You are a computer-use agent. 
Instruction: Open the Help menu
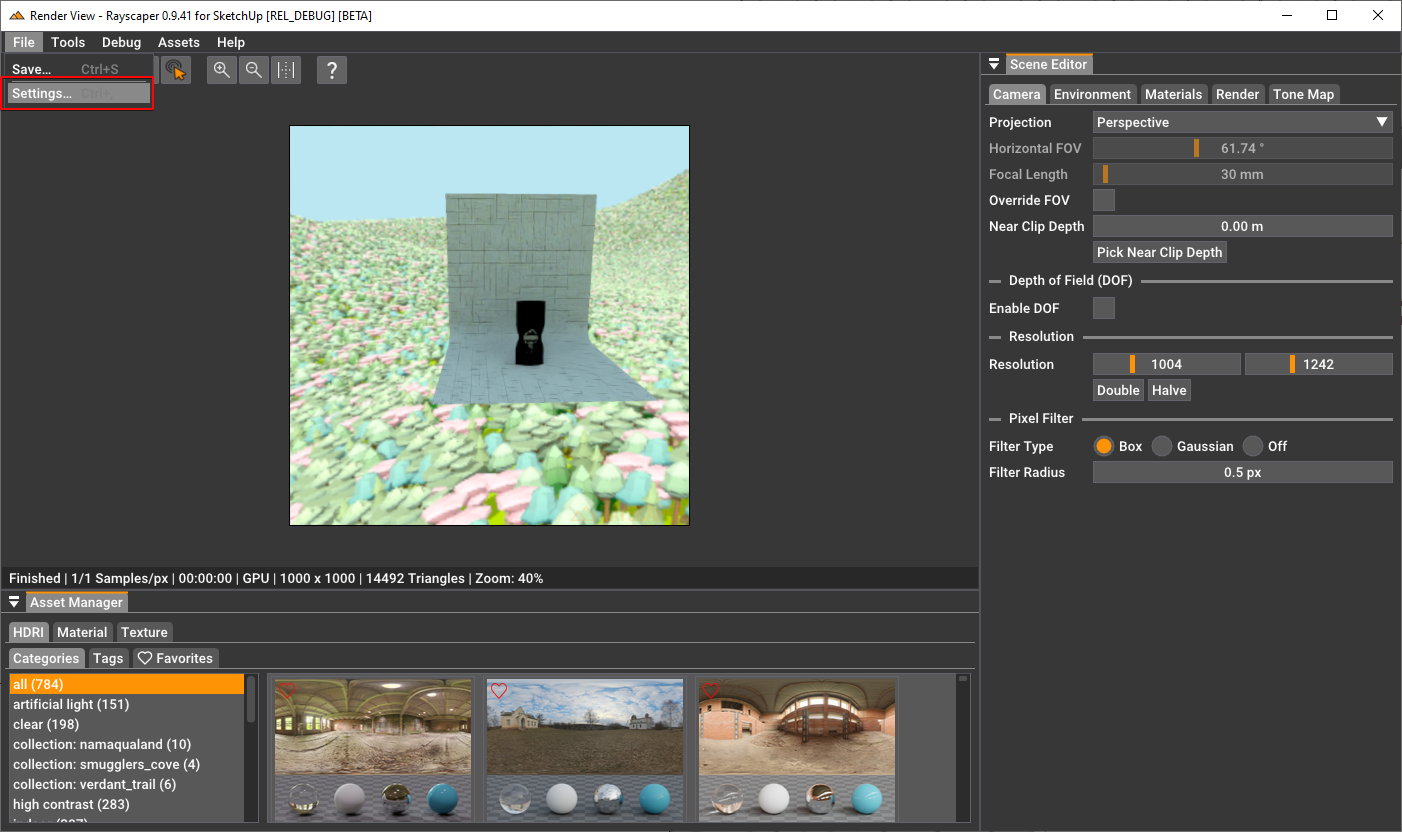231,42
